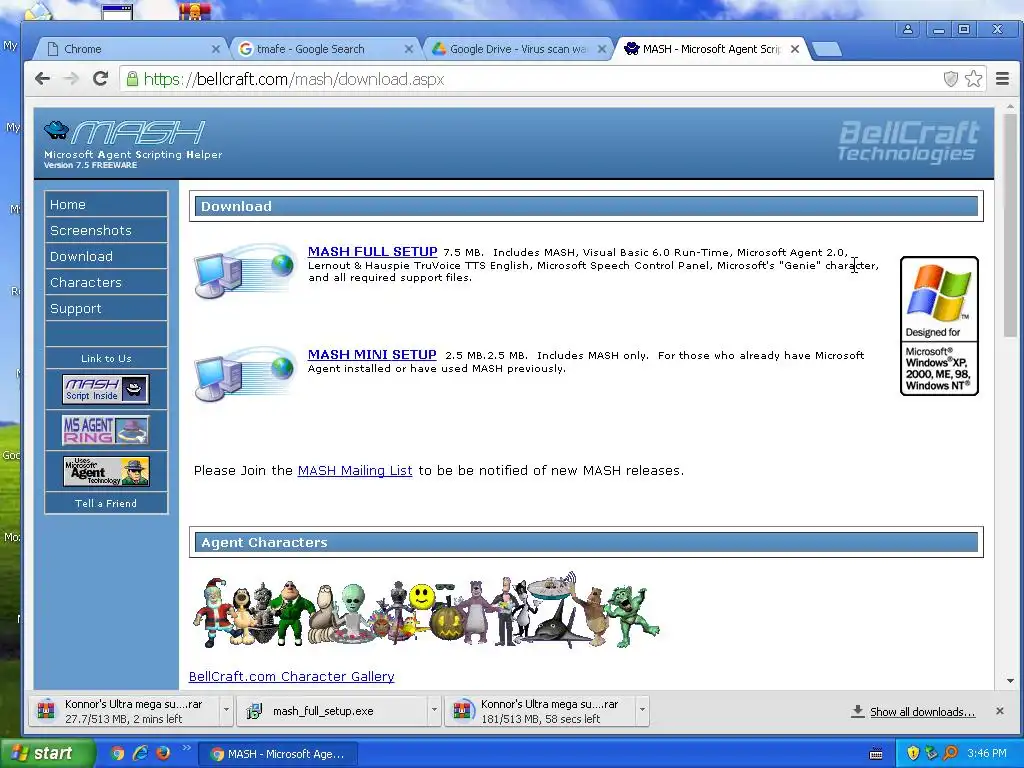
Task: Click the Chrome user profile icon
Action: coord(908,29)
